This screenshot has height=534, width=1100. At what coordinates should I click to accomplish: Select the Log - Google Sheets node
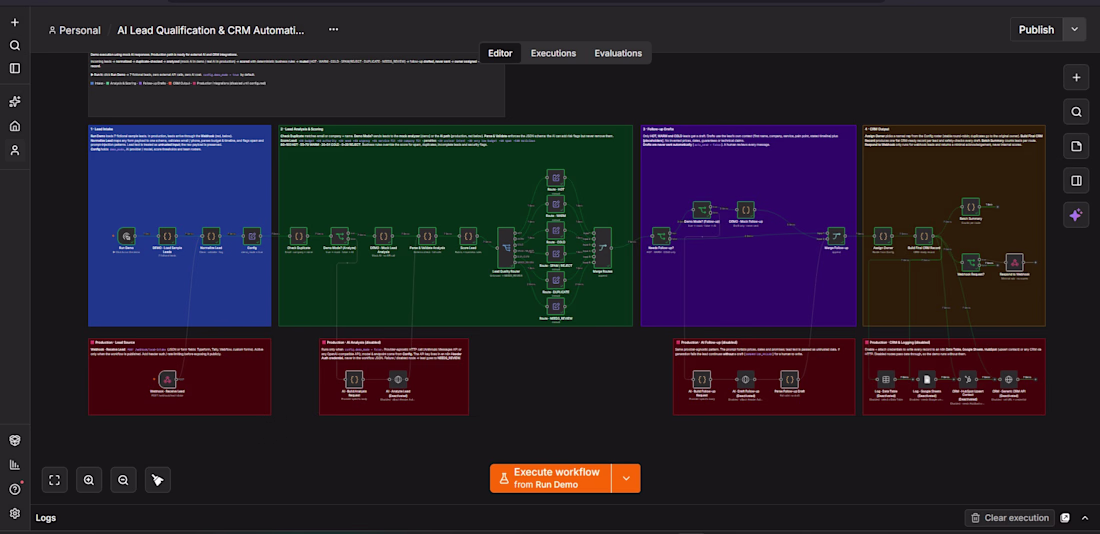(927, 380)
